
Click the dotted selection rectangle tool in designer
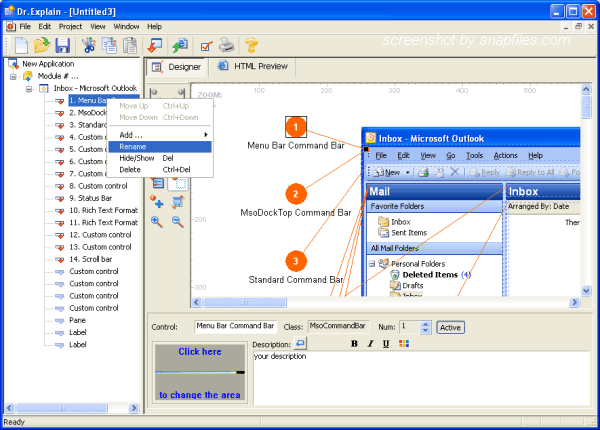click(178, 183)
